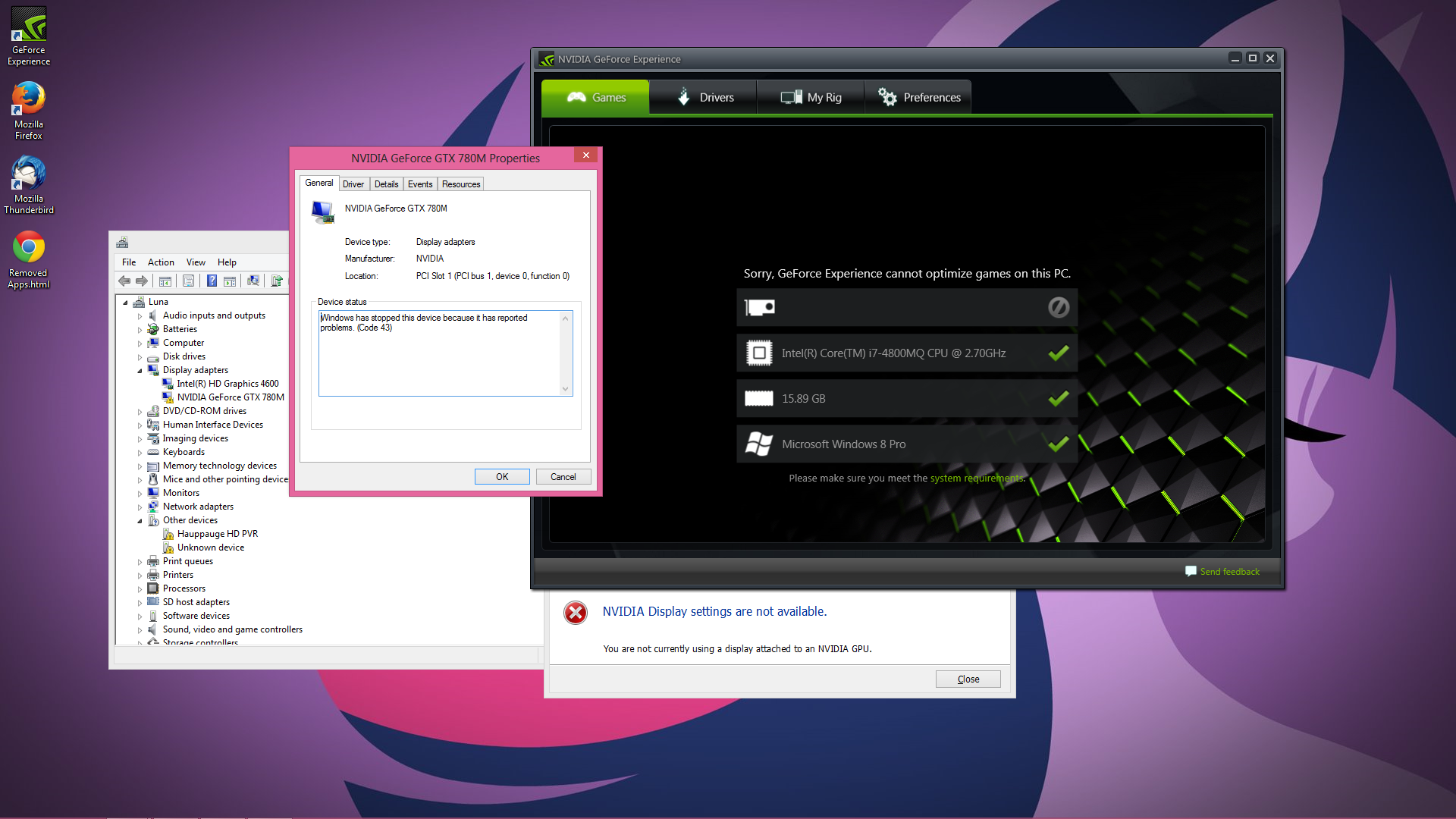Select Games tab in GeForce Experience
The width and height of the screenshot is (1456, 819).
[x=595, y=97]
